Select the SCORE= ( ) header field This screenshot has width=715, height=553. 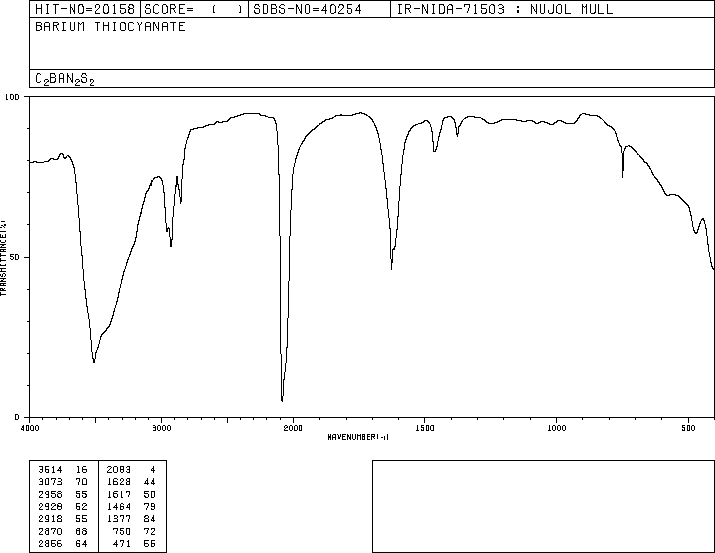(194, 9)
